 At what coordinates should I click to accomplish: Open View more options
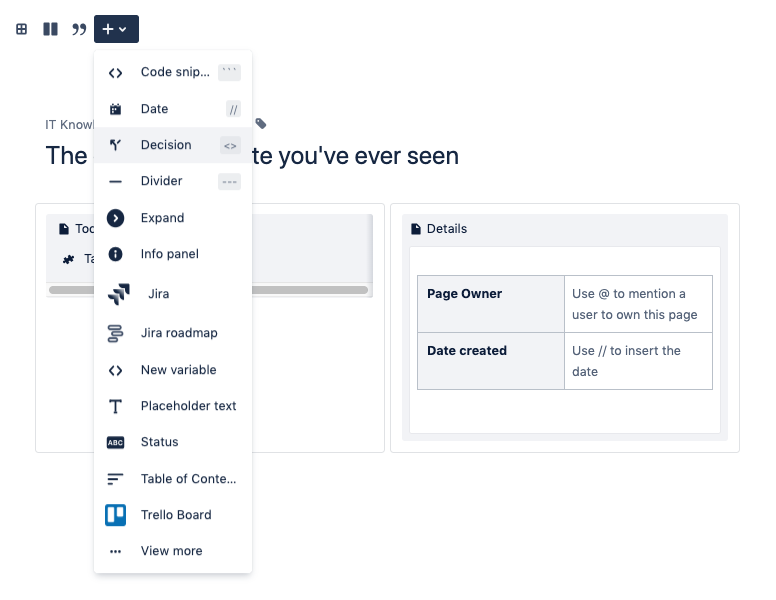point(171,551)
